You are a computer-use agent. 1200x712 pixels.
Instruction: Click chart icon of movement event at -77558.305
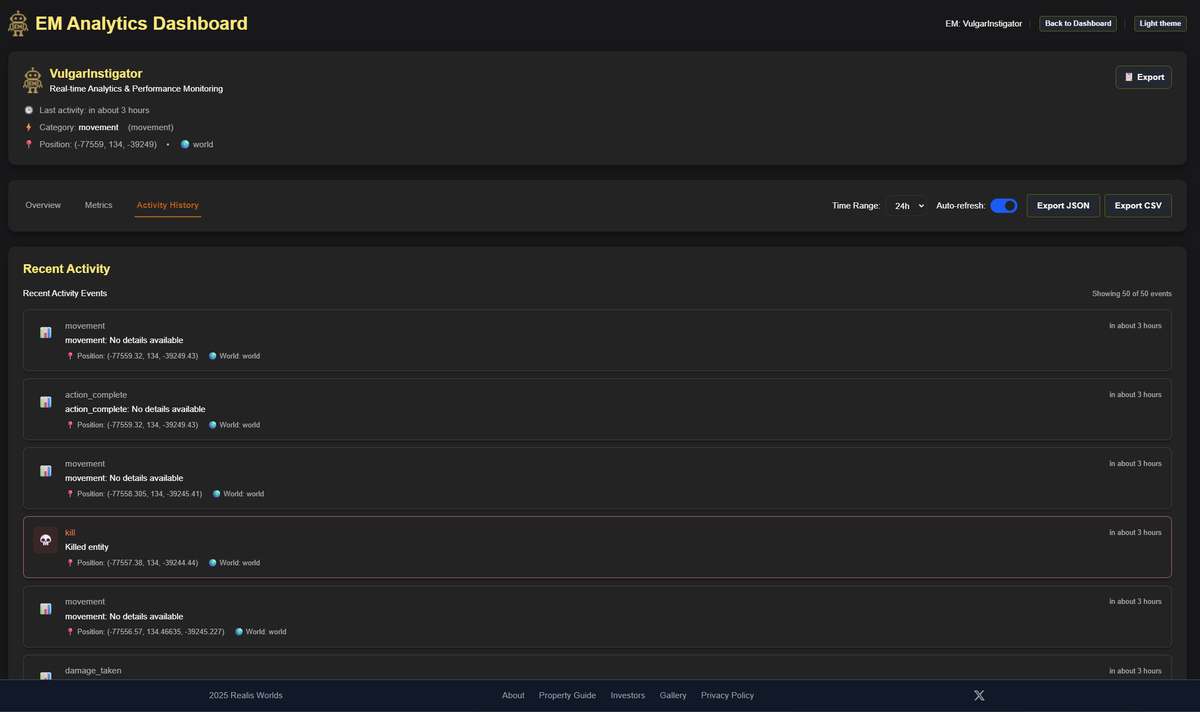[45, 471]
